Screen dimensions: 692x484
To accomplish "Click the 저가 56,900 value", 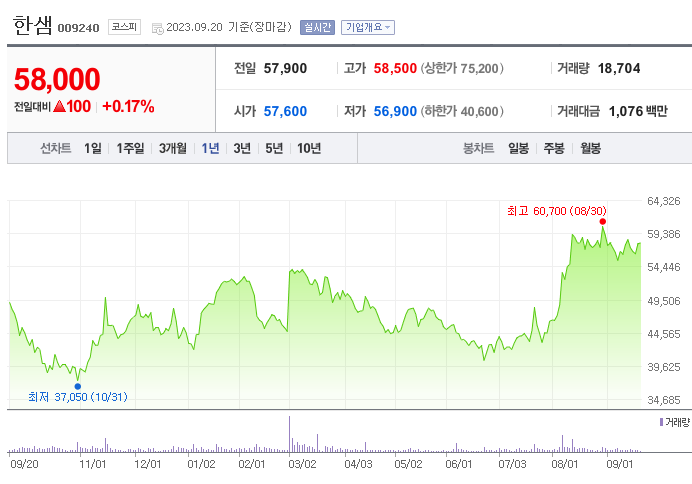I will [395, 111].
